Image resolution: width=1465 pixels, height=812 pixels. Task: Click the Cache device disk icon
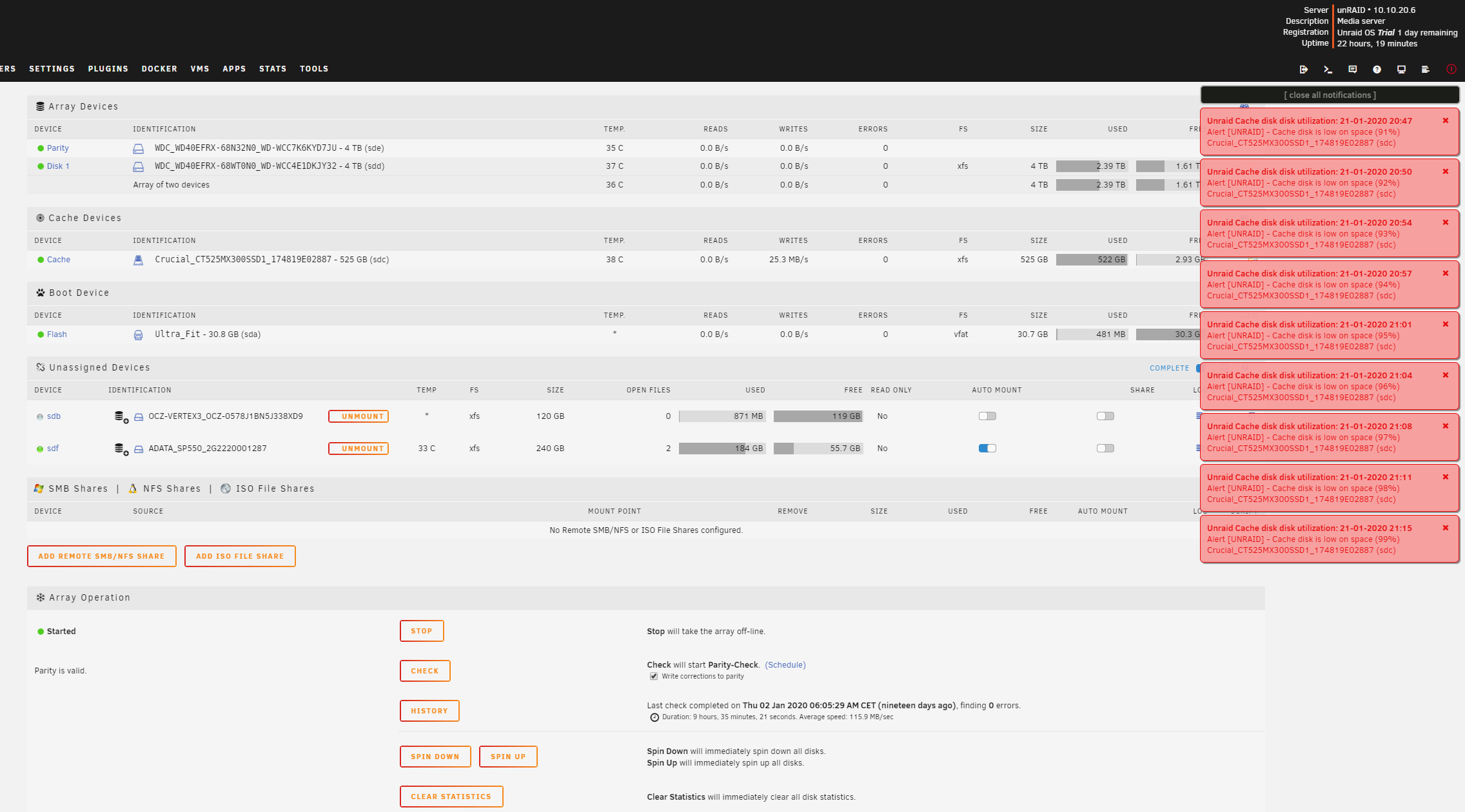(x=138, y=260)
